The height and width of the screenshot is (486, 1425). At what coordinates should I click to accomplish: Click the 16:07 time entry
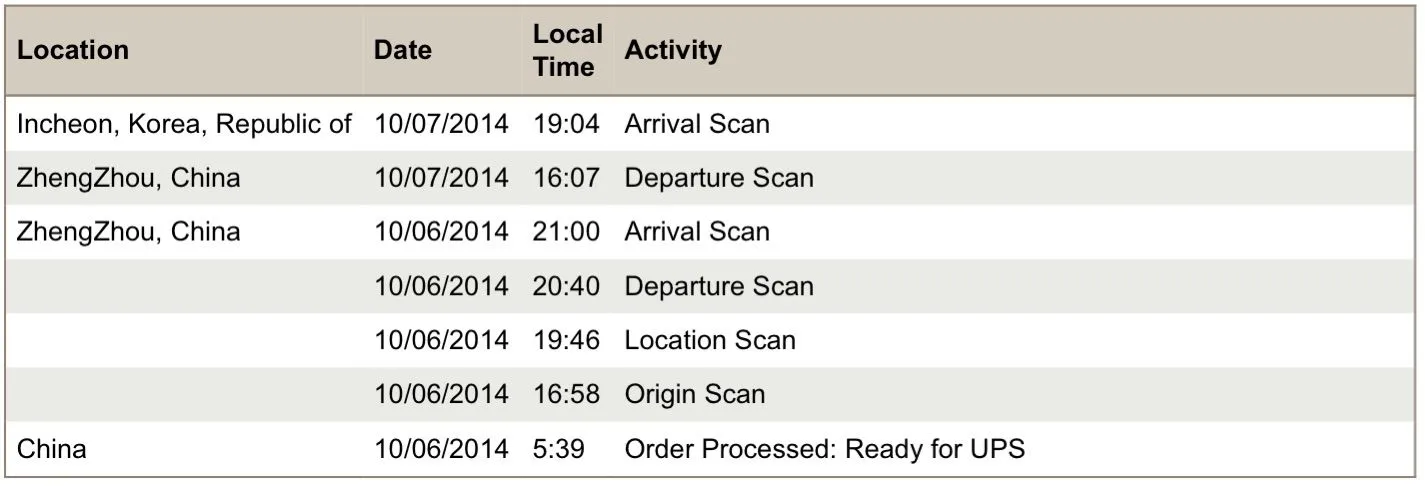click(x=566, y=179)
